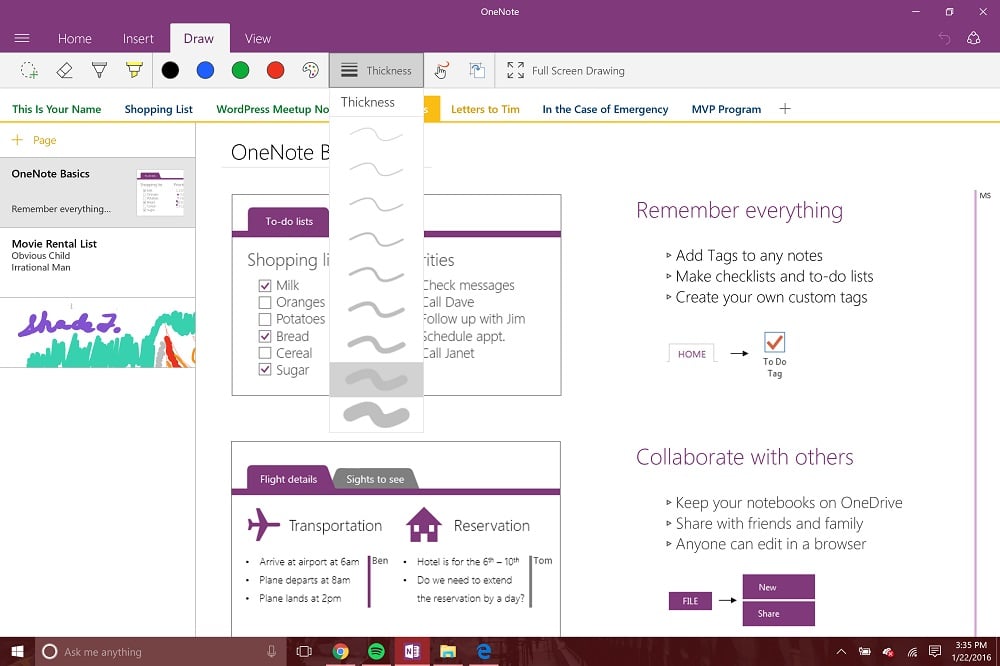
Task: Open the Letters to Tim section
Action: coord(485,109)
